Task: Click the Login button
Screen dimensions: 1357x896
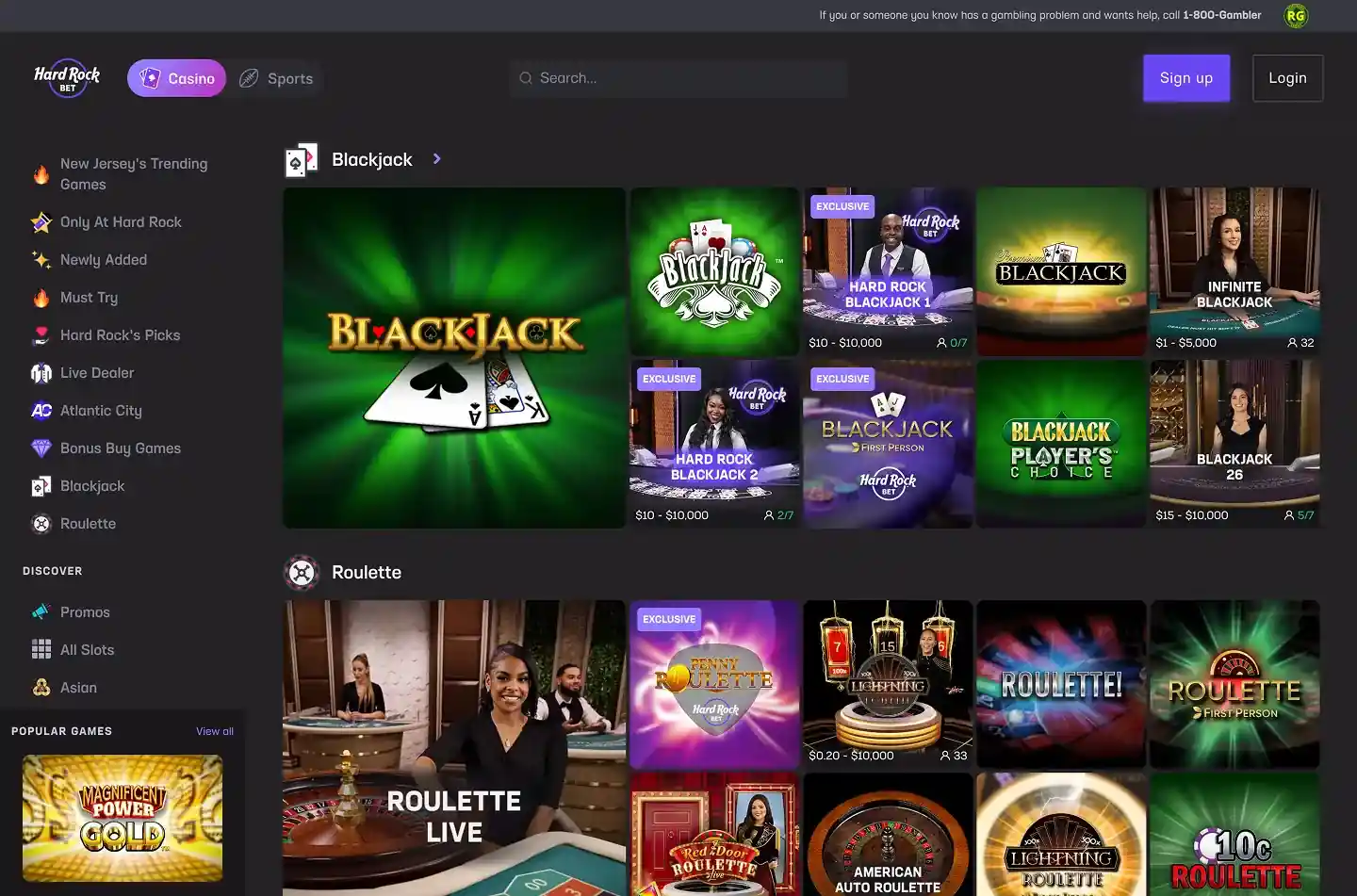Action: point(1287,78)
